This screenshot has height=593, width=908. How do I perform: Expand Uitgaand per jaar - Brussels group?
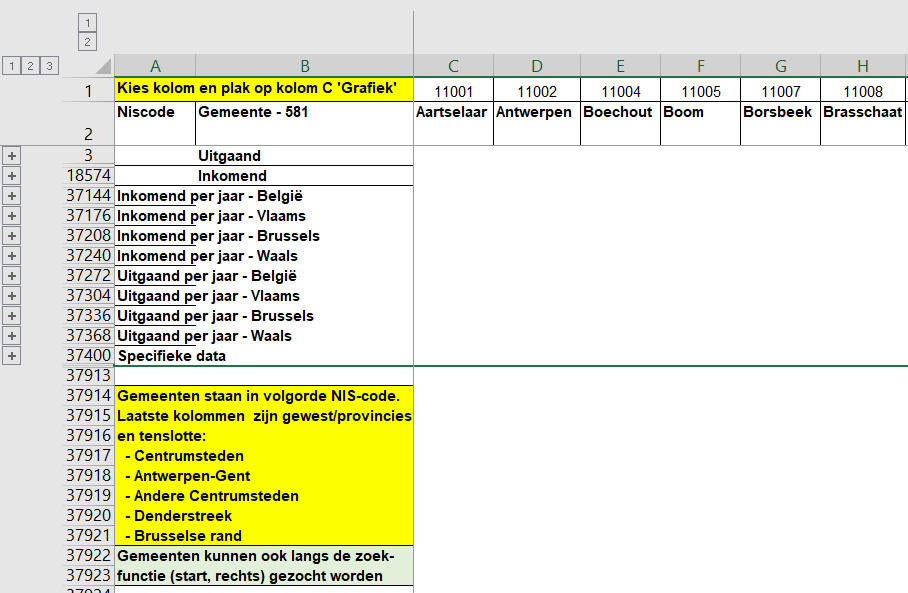pyautogui.click(x=12, y=316)
